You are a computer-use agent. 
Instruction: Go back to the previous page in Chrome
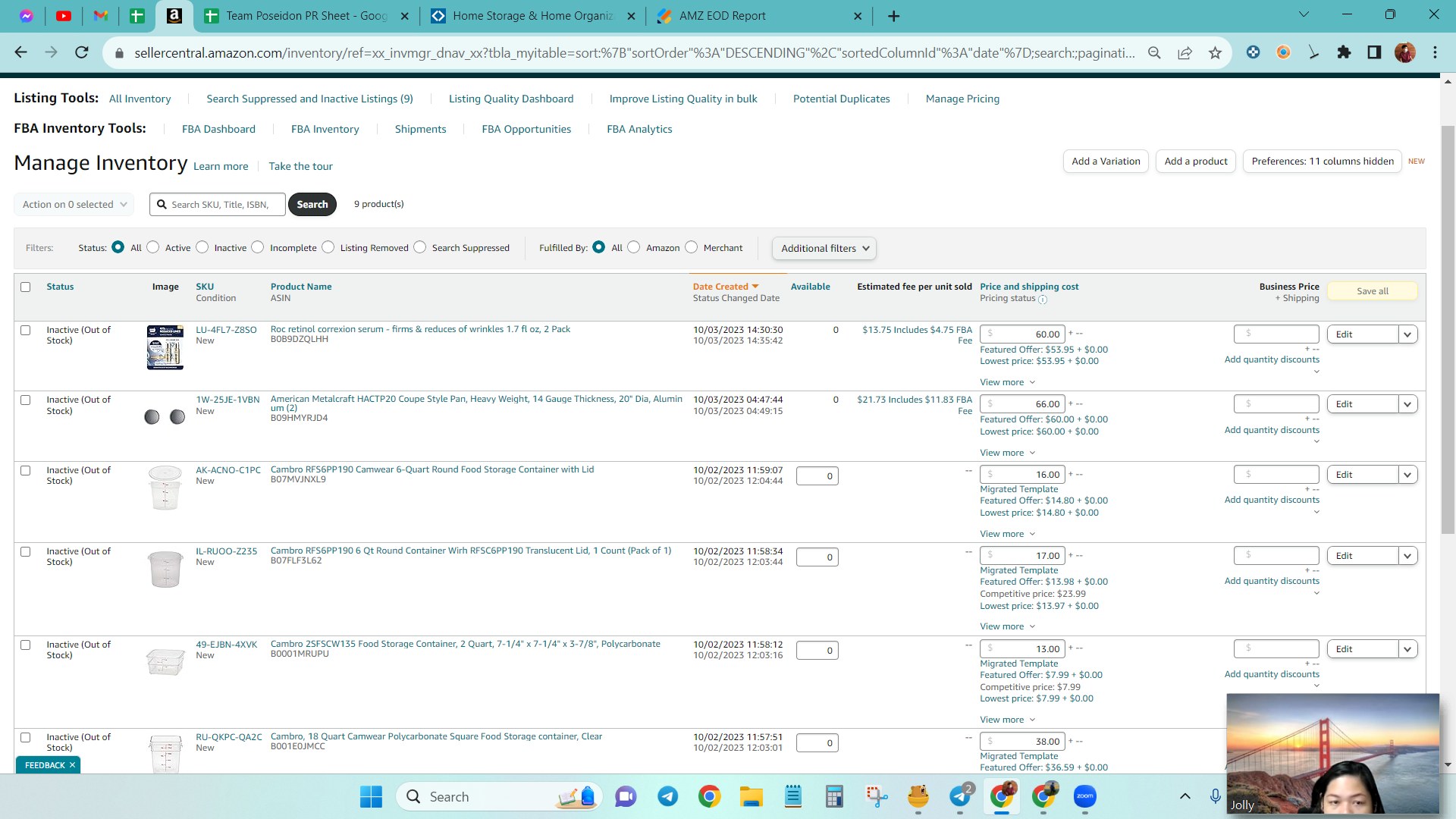pos(21,52)
